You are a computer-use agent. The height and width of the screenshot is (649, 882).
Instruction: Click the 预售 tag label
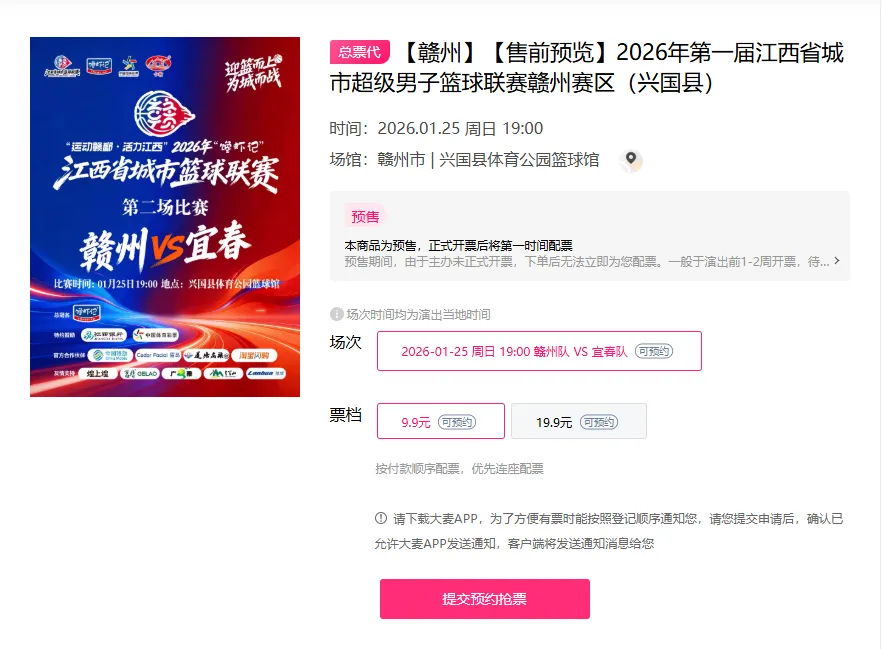coord(365,217)
